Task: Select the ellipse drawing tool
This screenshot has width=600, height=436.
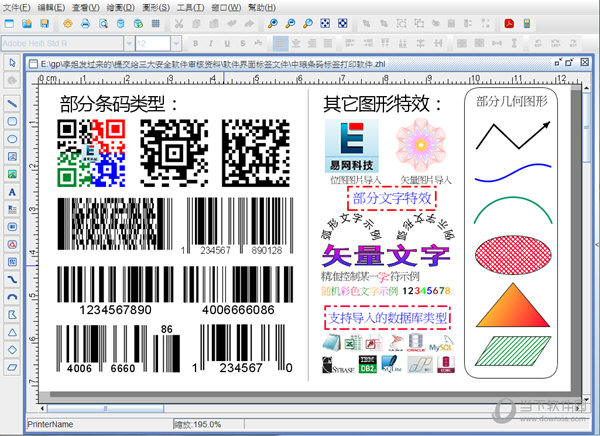Action: (x=12, y=139)
